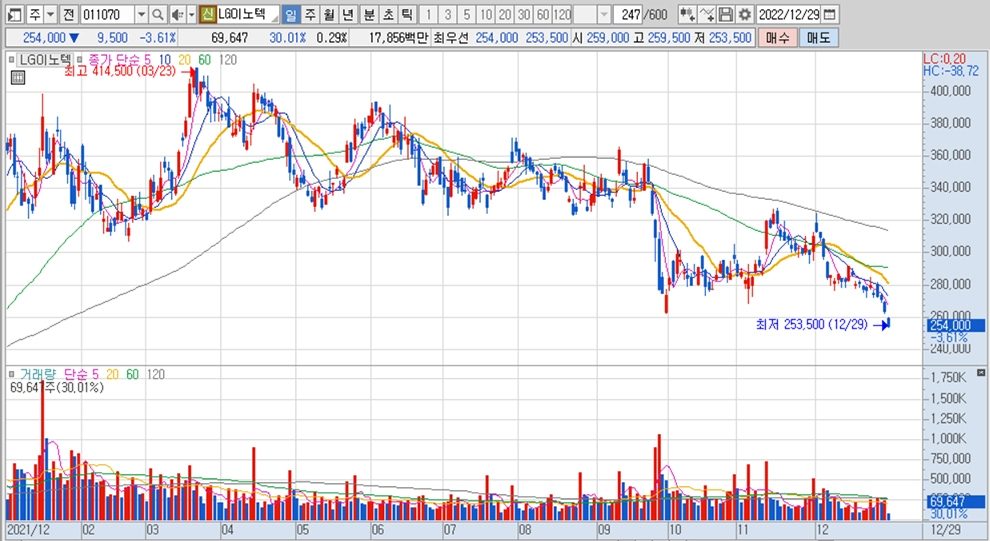Expand the stock code 011070 dropdown
This screenshot has height=541, width=990.
(x=140, y=15)
